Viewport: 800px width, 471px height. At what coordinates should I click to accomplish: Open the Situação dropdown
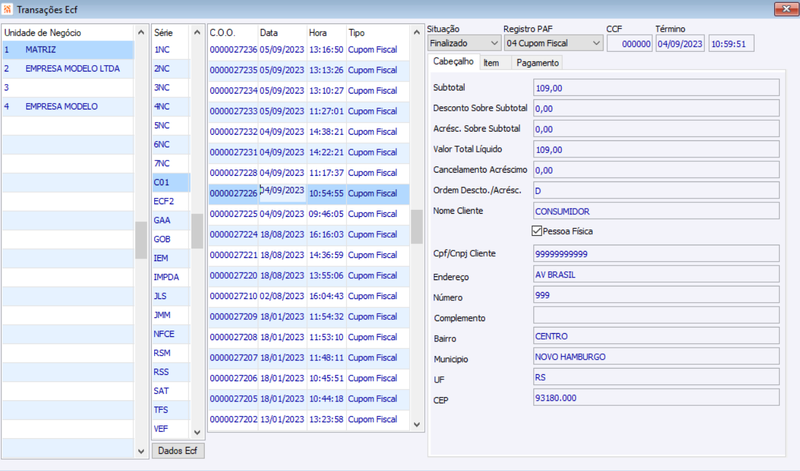coord(464,43)
